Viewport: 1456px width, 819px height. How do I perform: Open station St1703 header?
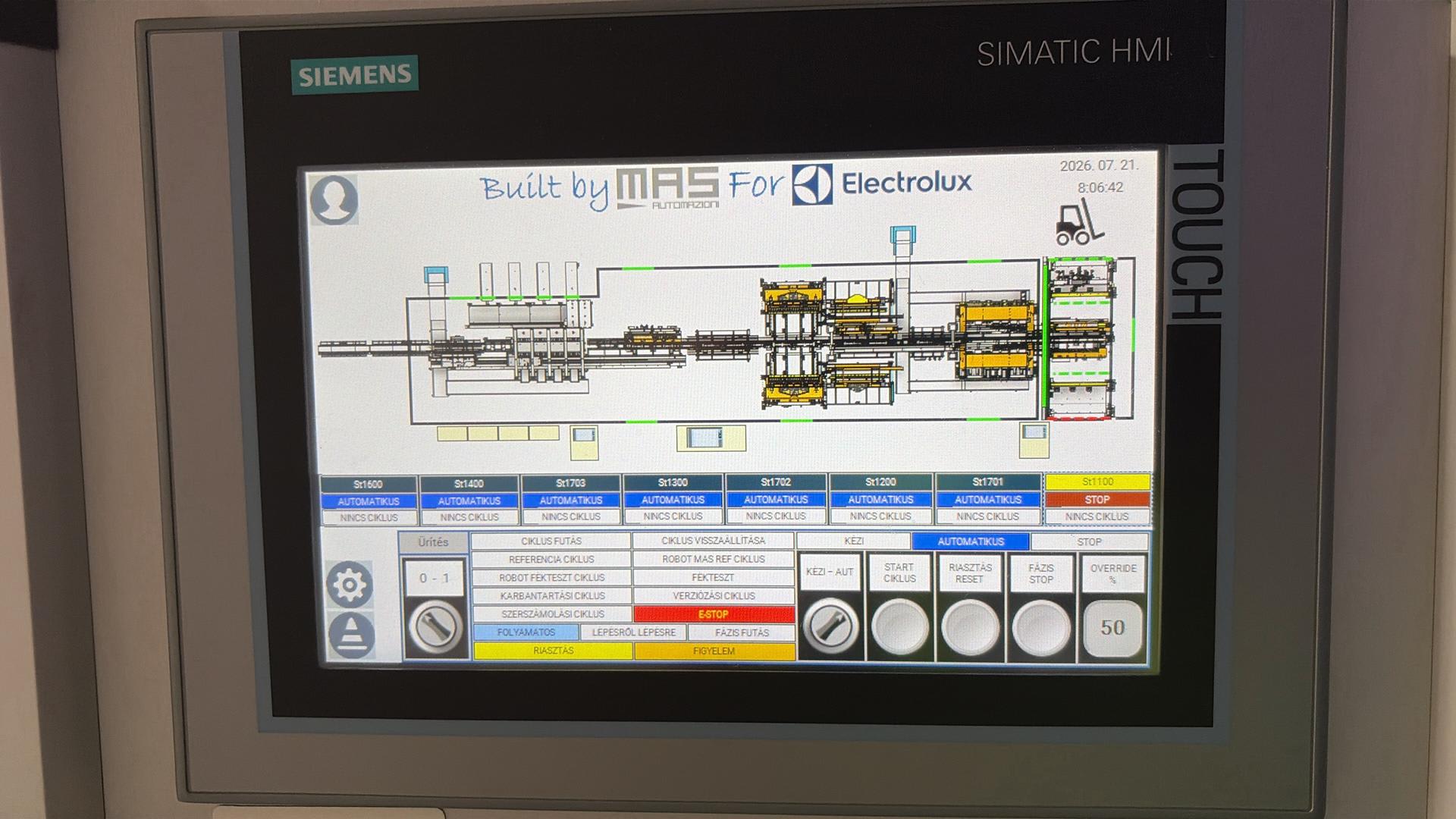point(571,483)
